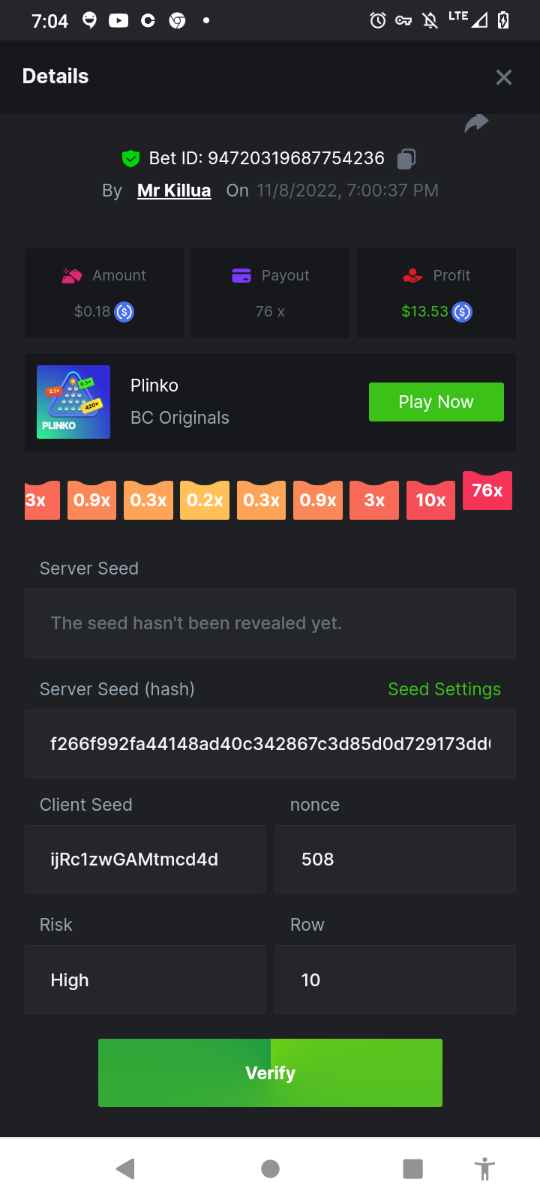
Task: Tap the currency coin icon under Profit
Action: coord(462,312)
